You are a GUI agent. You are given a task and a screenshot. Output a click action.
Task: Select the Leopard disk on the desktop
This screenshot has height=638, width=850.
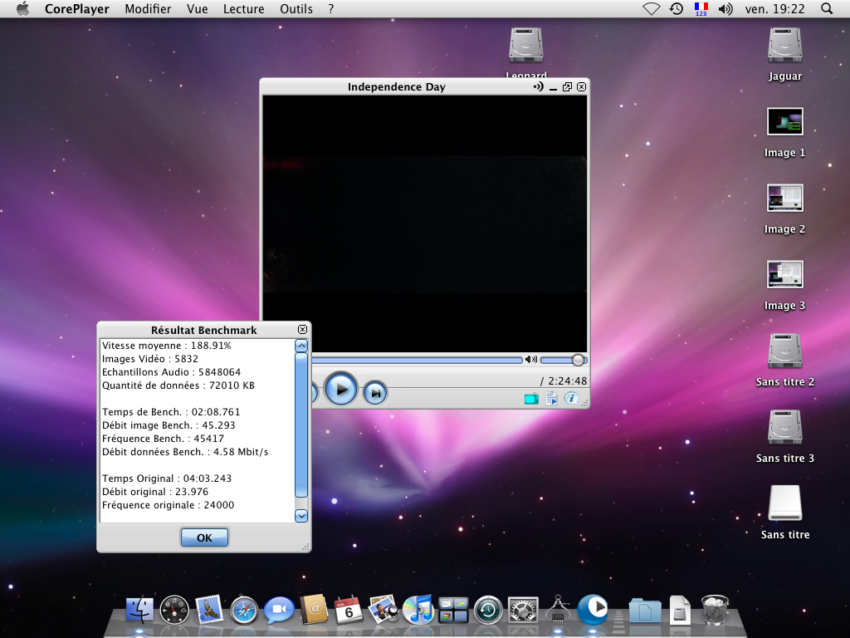tap(526, 46)
